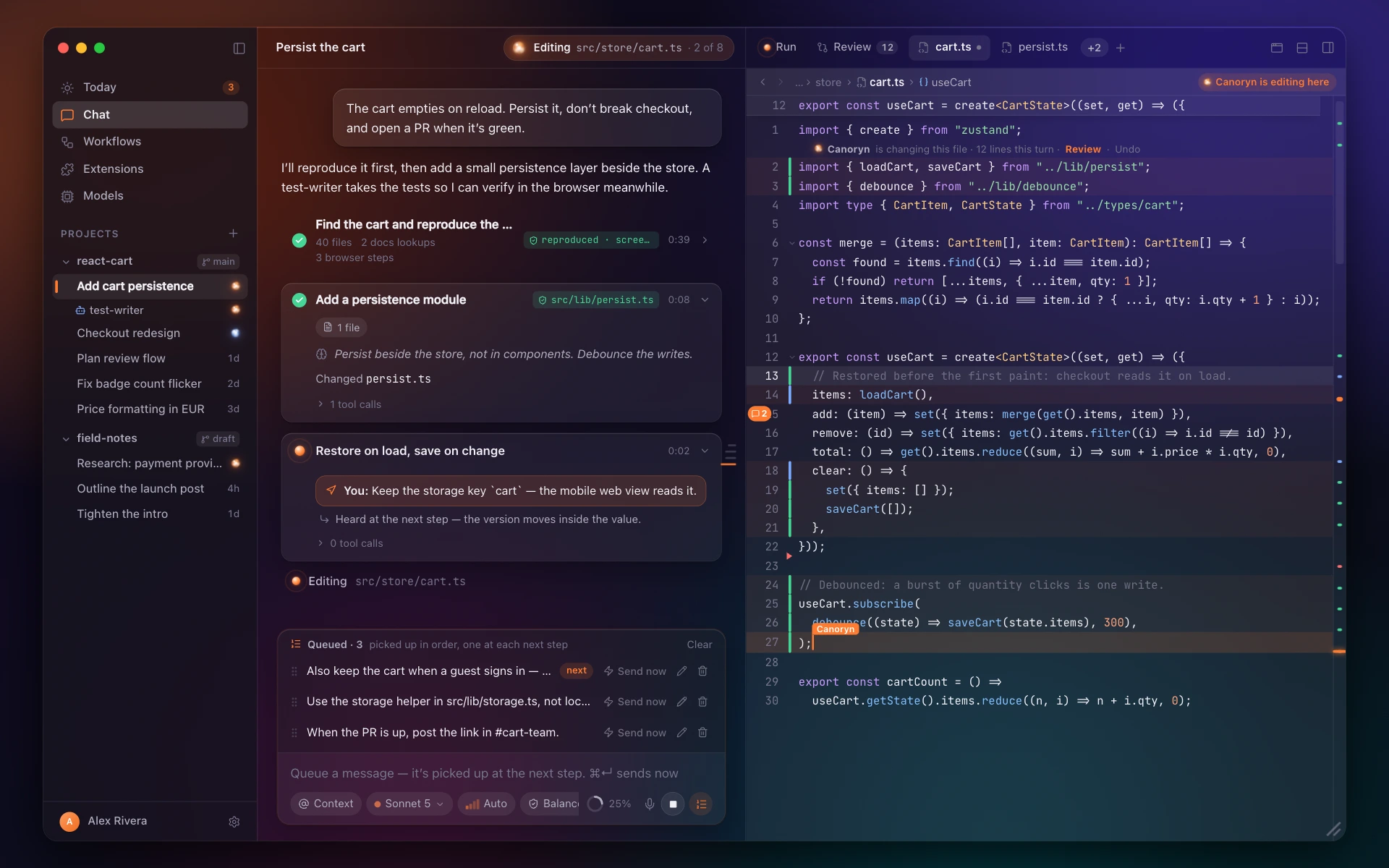This screenshot has width=1389, height=868.
Task: Click the Auto effort chip
Action: coord(486,804)
